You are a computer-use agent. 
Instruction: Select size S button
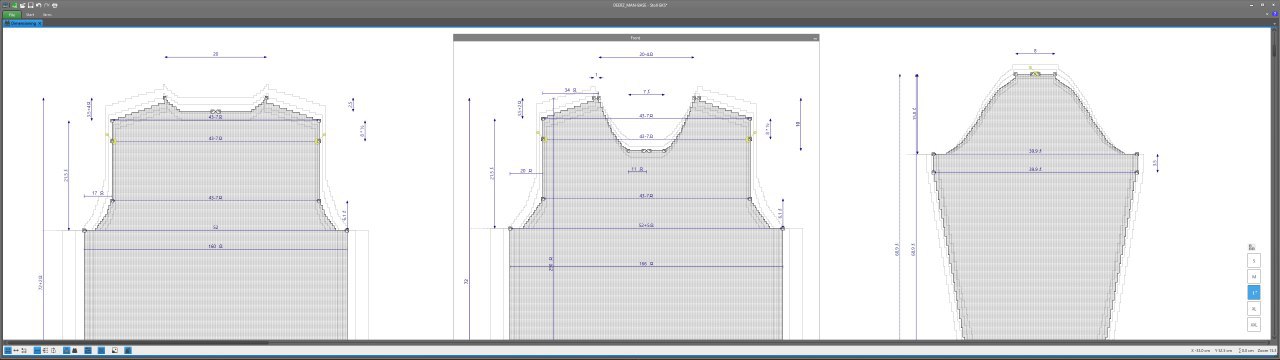[x=1254, y=261]
